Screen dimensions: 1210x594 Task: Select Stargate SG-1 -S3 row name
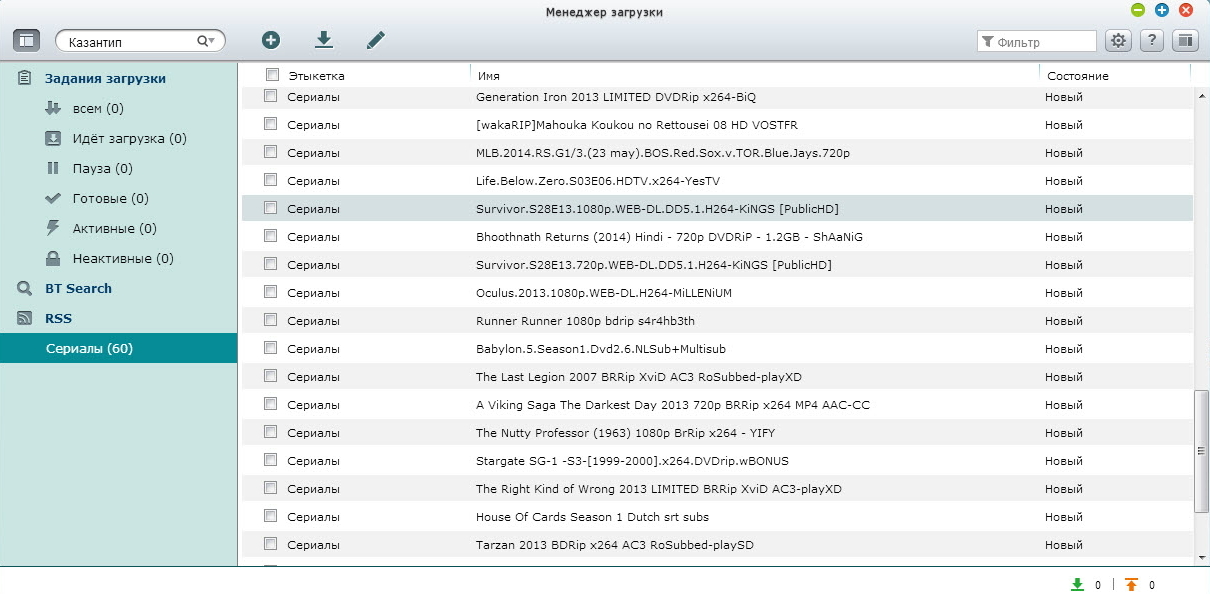pyautogui.click(x=632, y=460)
